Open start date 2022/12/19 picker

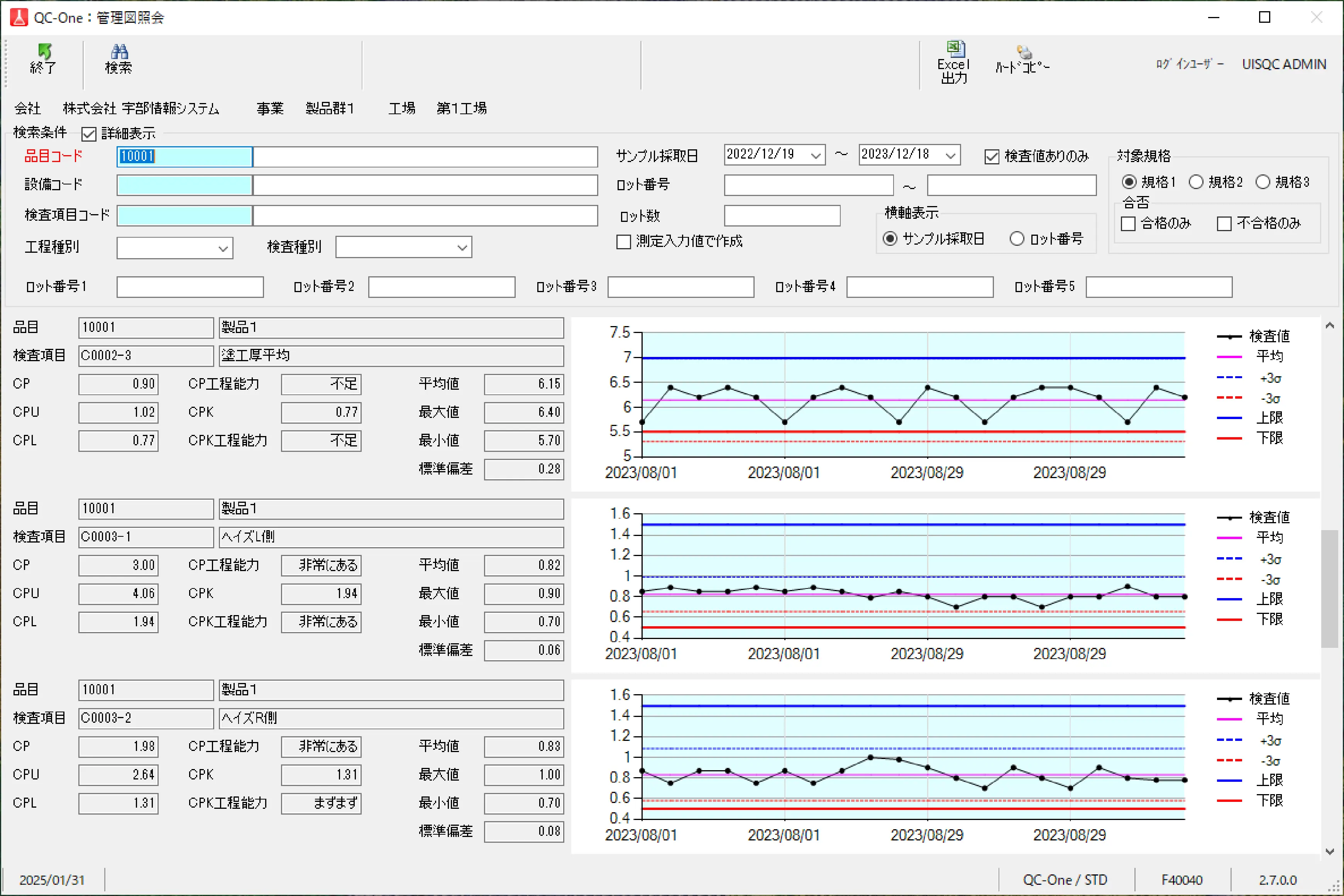(816, 156)
